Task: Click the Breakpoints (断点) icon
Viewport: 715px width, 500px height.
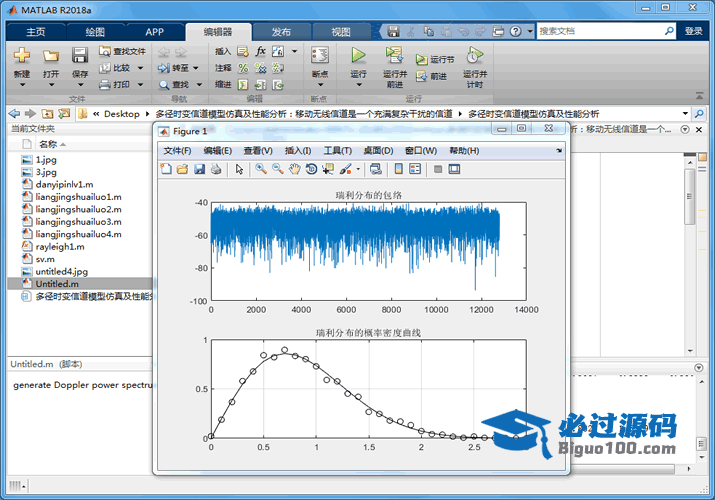Action: [320, 55]
